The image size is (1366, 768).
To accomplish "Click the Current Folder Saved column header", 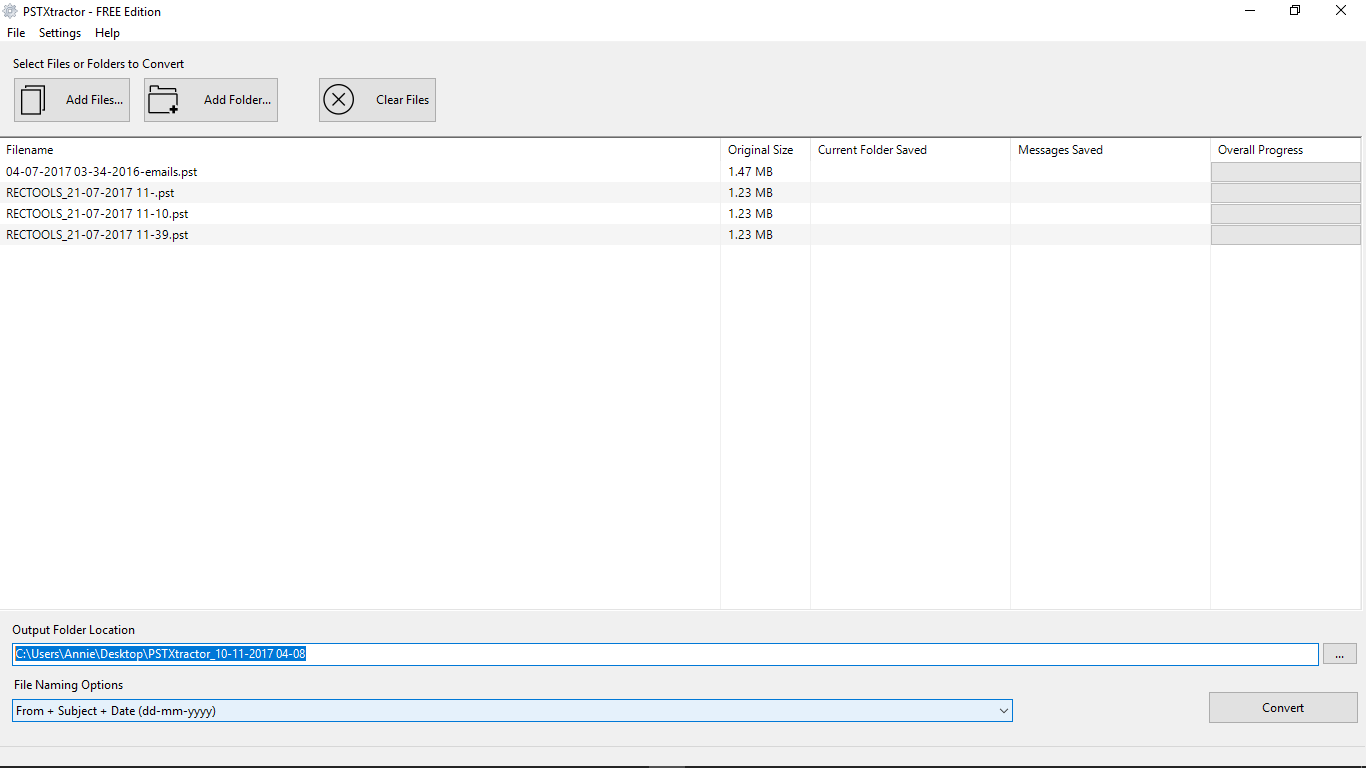I will (x=872, y=150).
